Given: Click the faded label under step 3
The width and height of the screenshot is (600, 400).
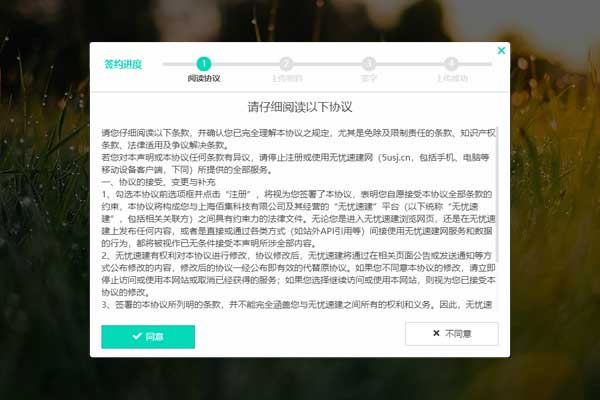Looking at the screenshot, I should pyautogui.click(x=369, y=78).
